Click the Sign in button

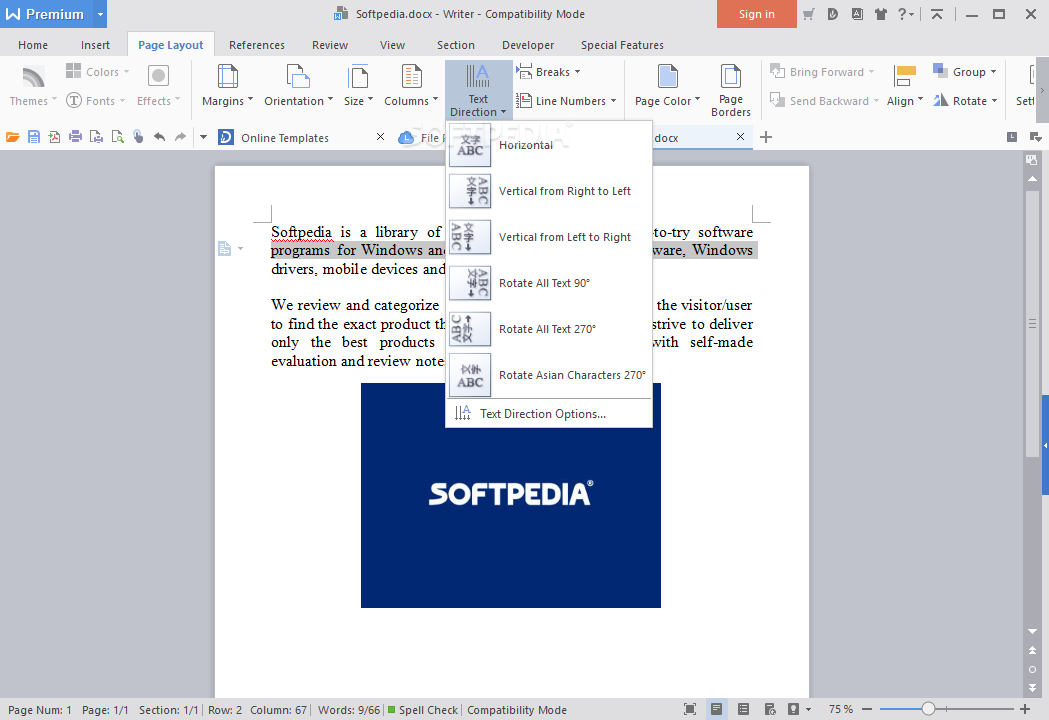[x=757, y=14]
